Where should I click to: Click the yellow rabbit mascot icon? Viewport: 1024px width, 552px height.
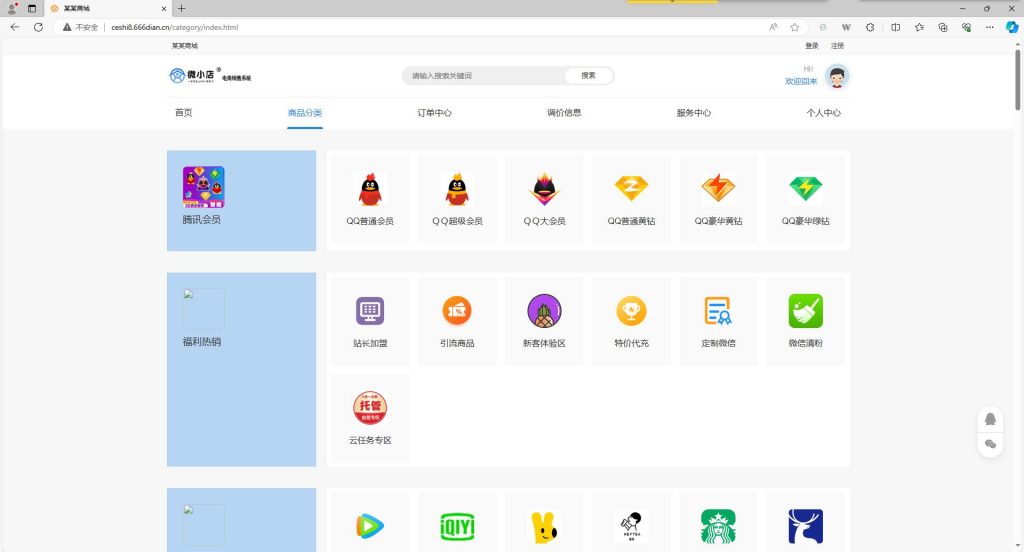(544, 527)
